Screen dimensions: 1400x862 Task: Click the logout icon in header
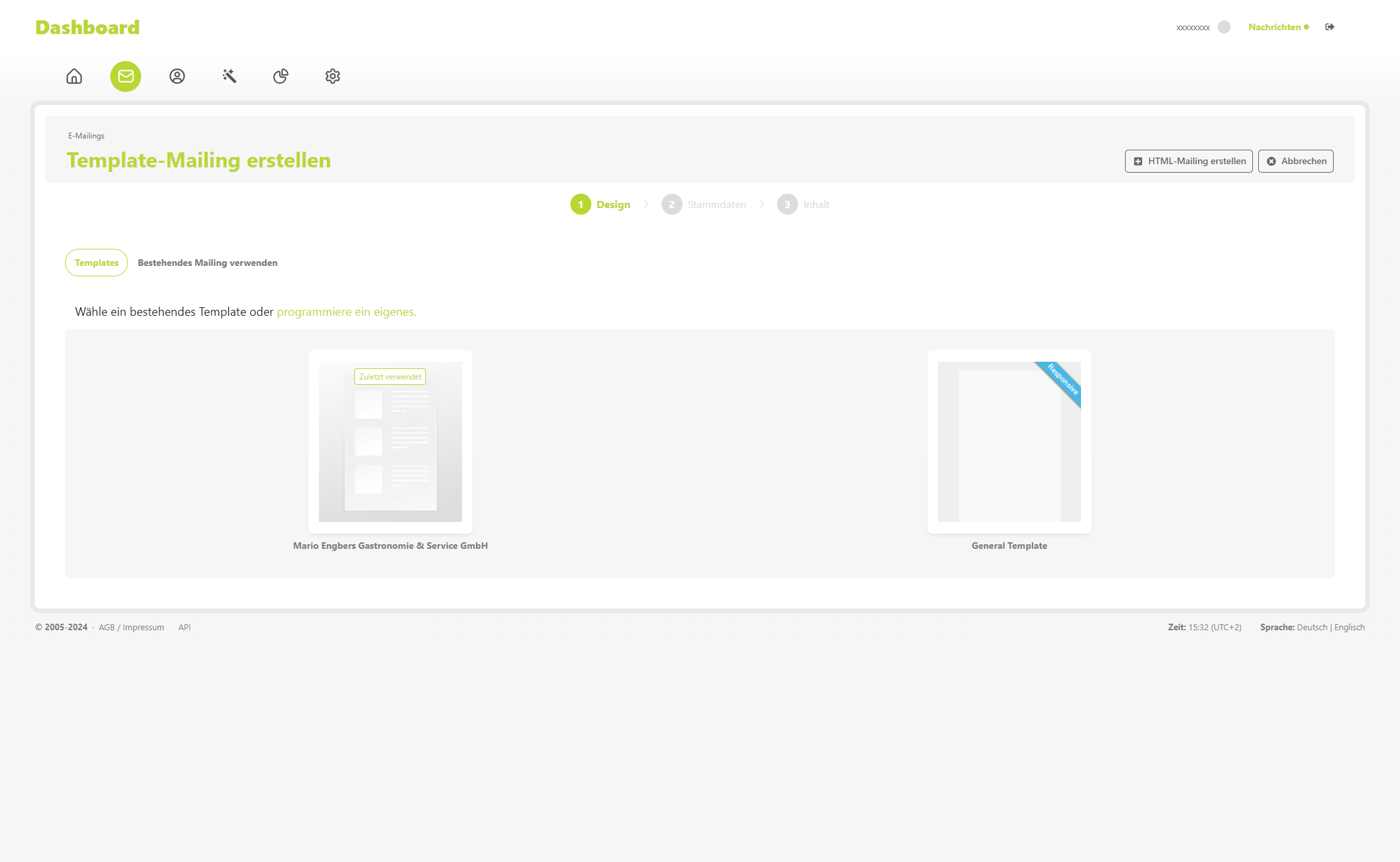pos(1330,27)
